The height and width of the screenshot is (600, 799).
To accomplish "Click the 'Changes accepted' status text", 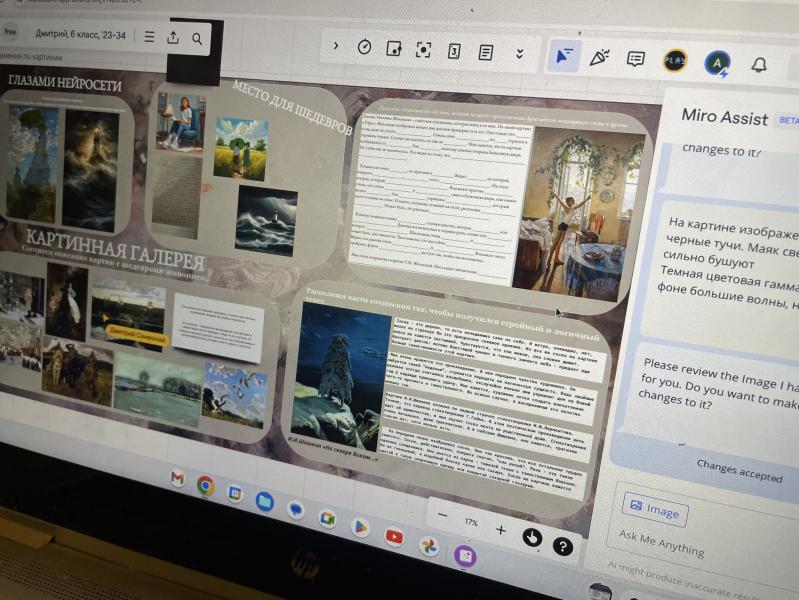I will [739, 471].
